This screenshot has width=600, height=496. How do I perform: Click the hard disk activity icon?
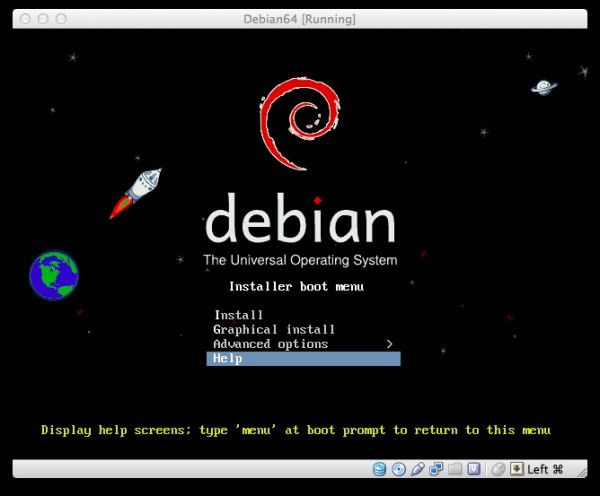click(379, 469)
